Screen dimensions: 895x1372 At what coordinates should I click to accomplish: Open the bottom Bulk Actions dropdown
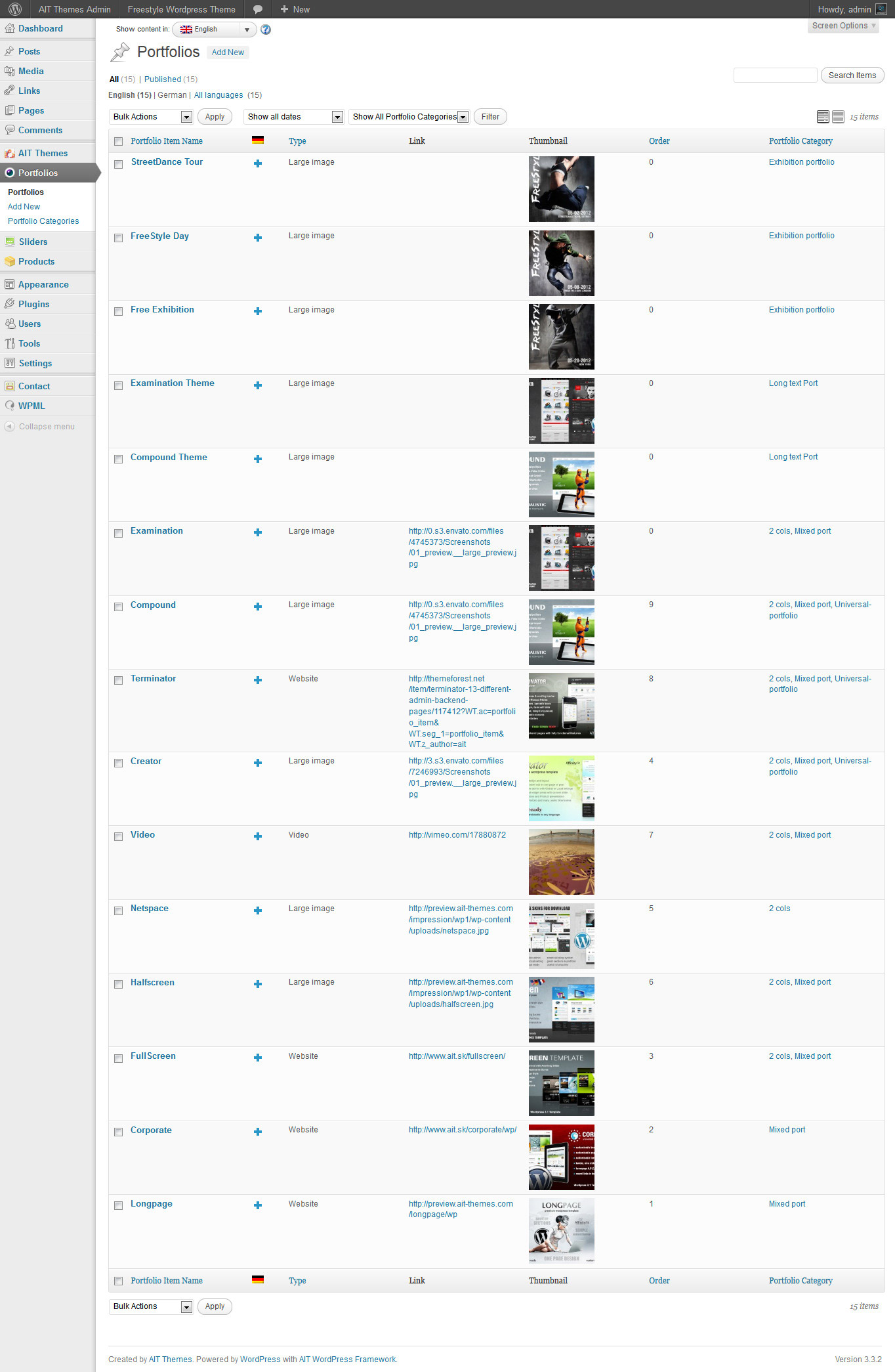pos(151,1306)
